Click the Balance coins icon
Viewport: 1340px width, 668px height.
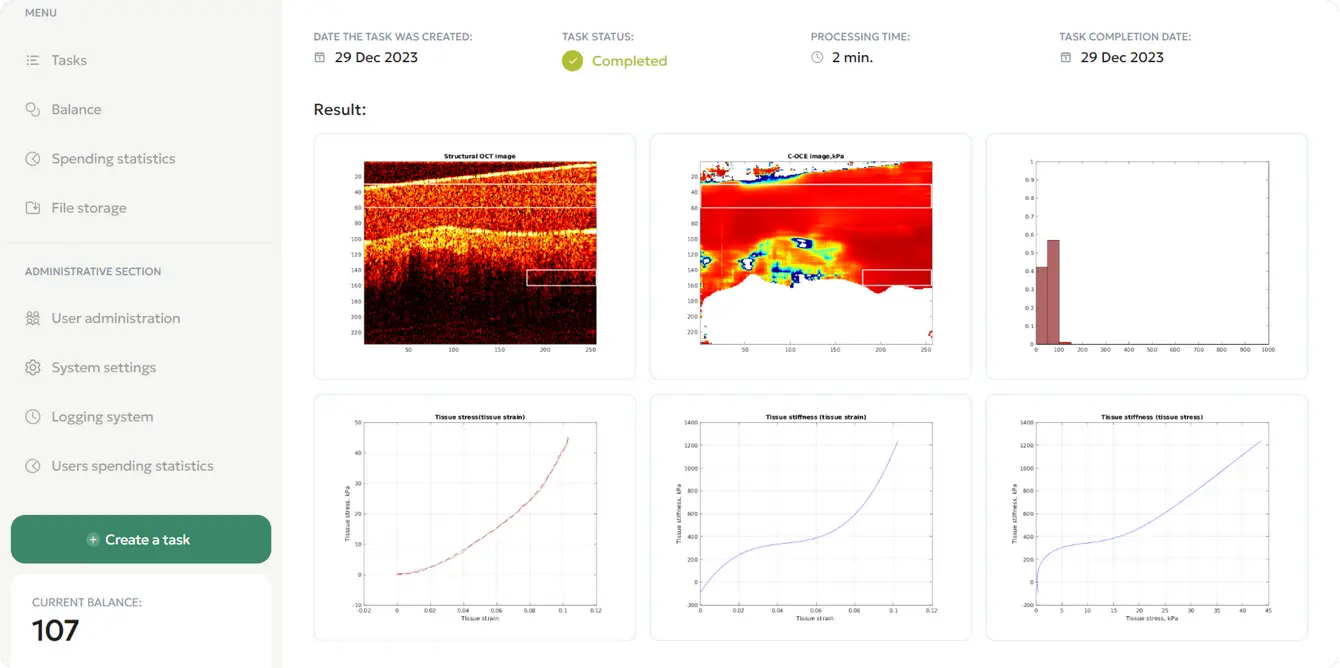coord(33,110)
